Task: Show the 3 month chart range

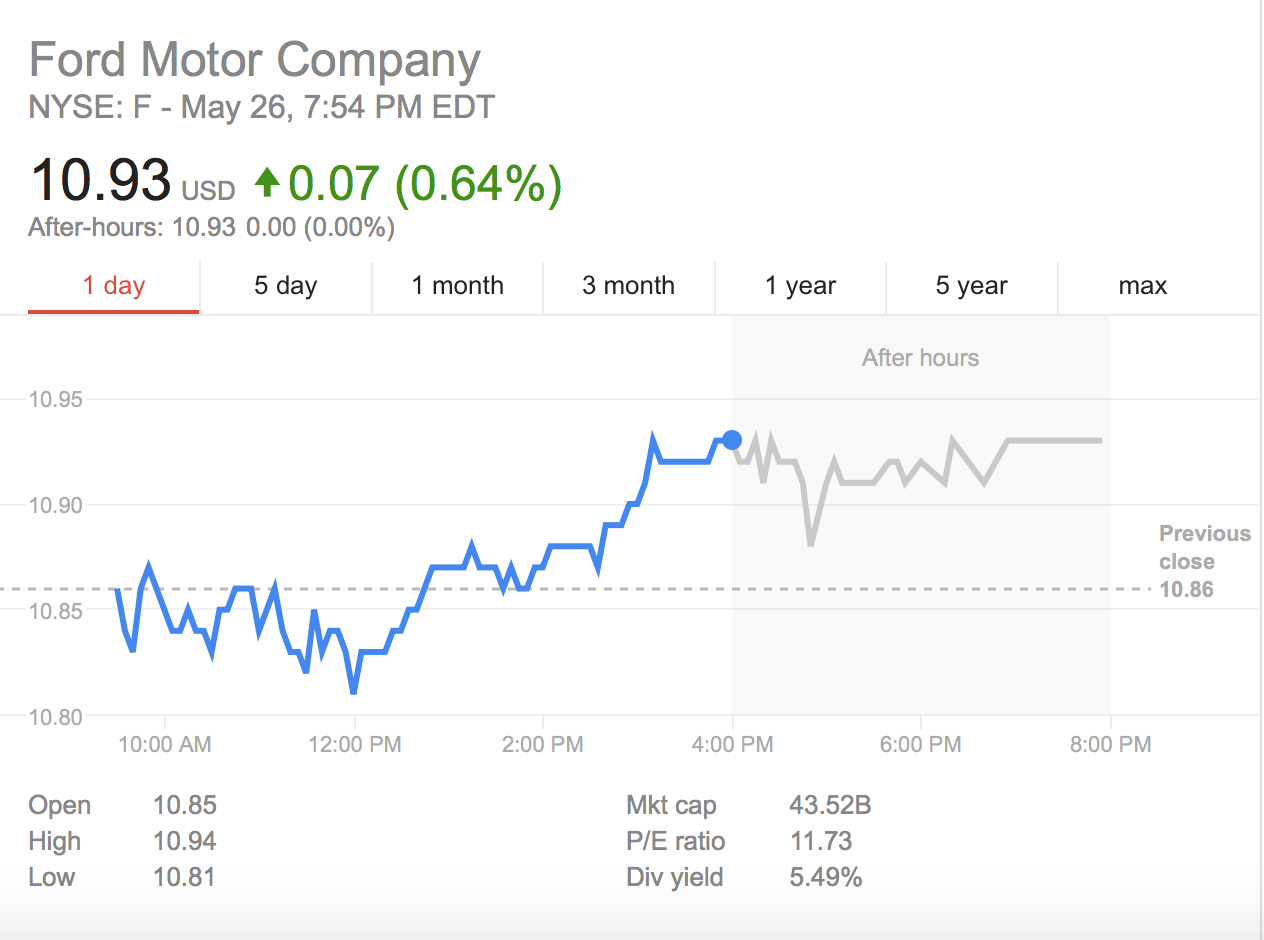Action: pyautogui.click(x=628, y=286)
